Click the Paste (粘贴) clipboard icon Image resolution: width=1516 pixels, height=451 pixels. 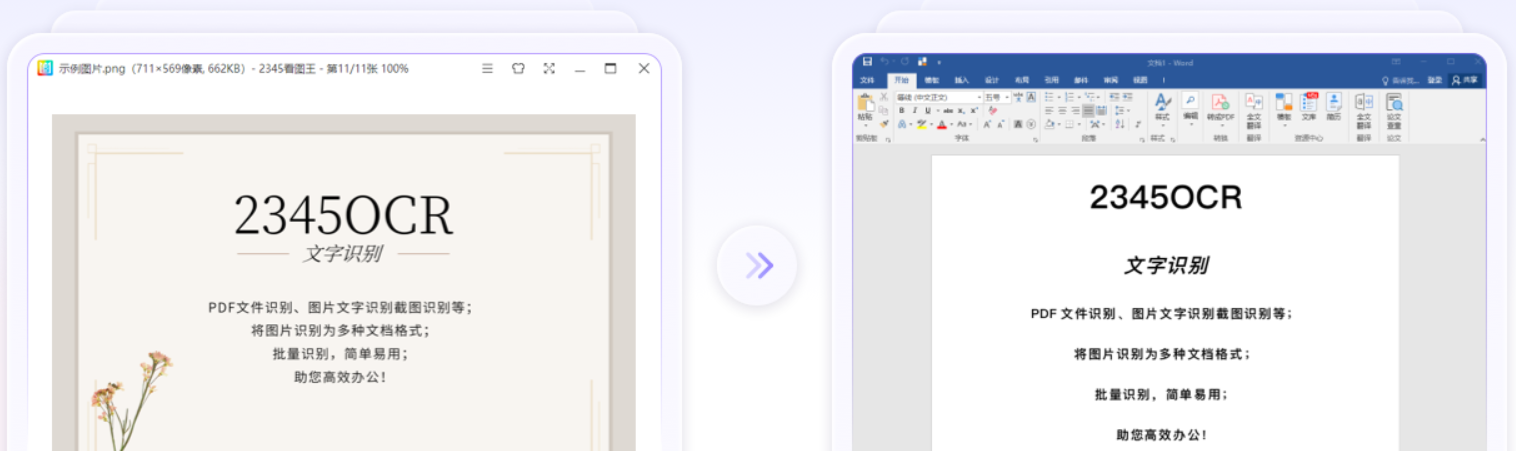866,102
